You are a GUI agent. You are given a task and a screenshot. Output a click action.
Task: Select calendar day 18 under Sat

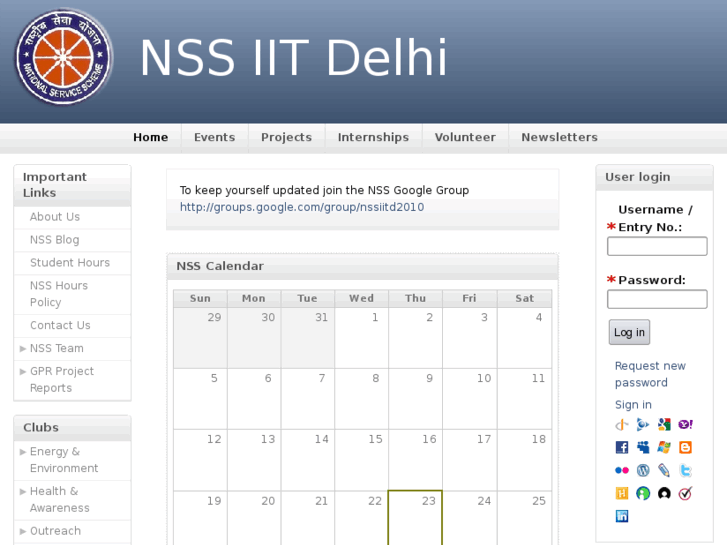point(524,460)
